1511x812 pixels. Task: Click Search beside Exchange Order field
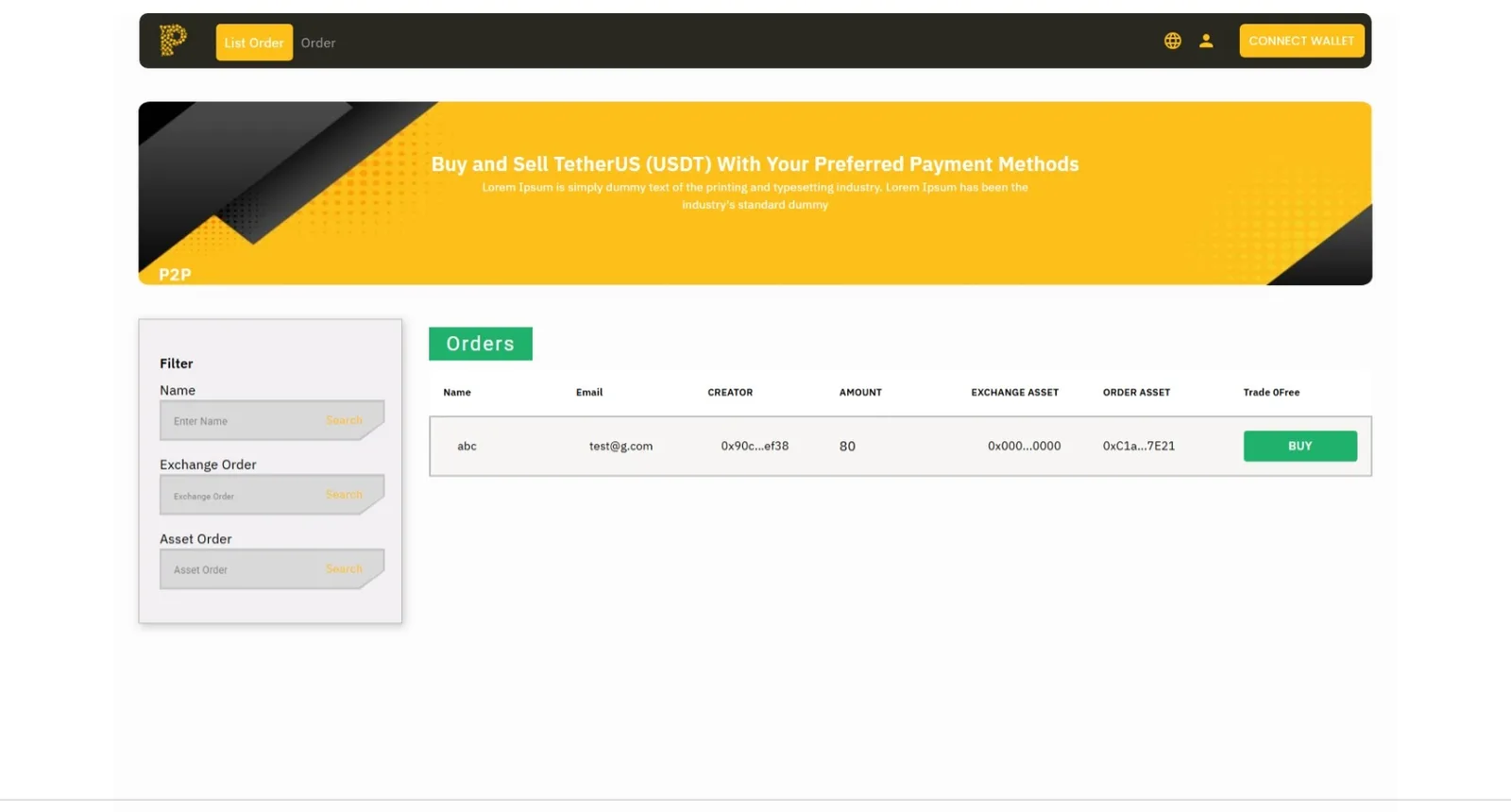coord(344,495)
